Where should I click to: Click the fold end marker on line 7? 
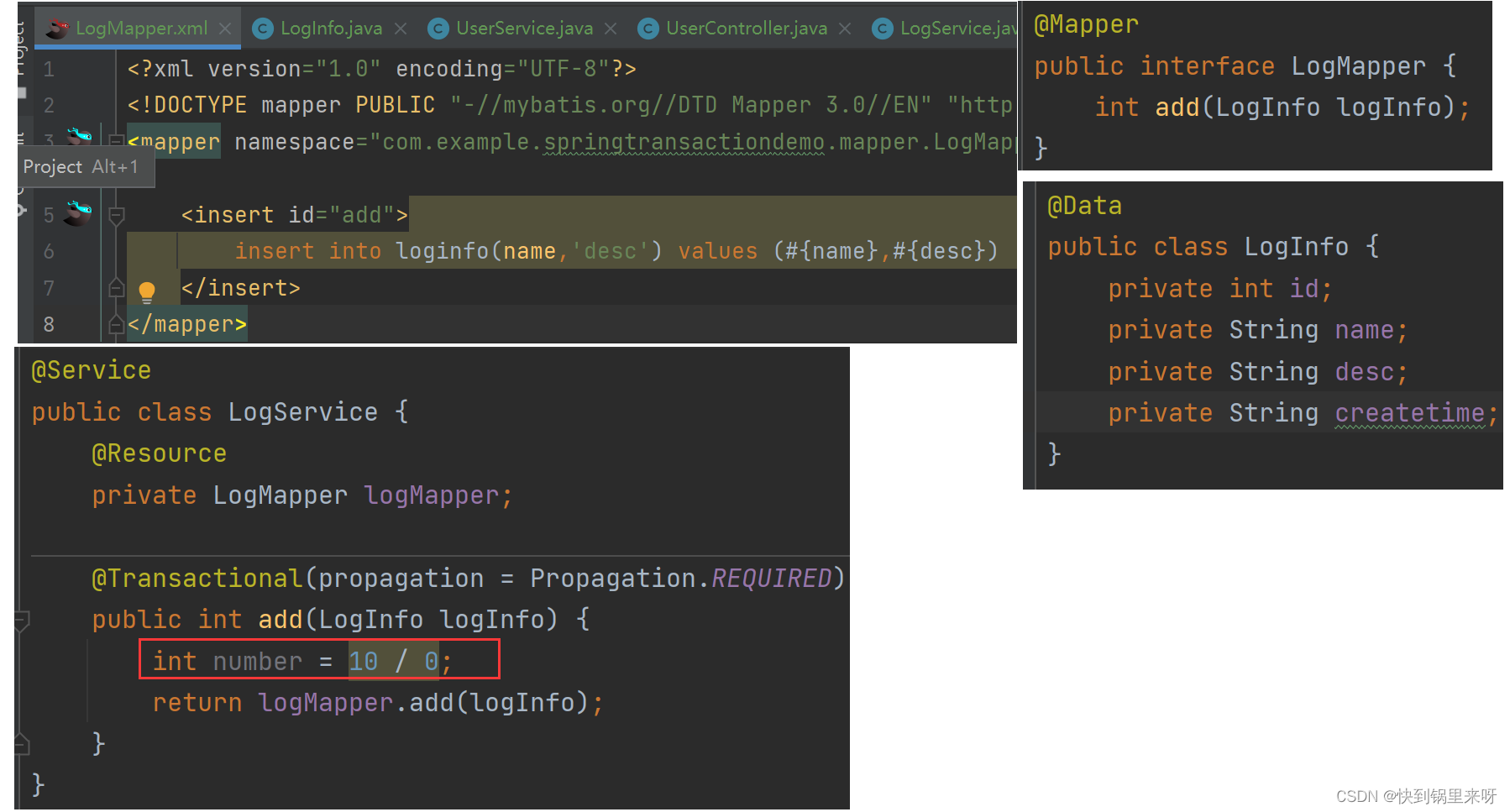click(117, 288)
